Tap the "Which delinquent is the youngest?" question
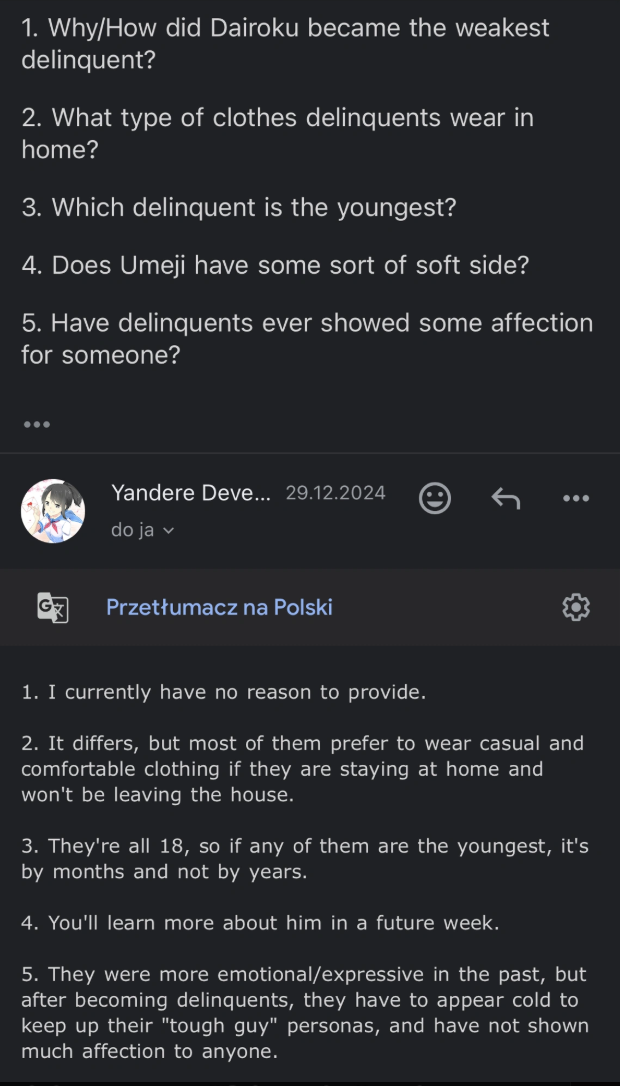 239,208
